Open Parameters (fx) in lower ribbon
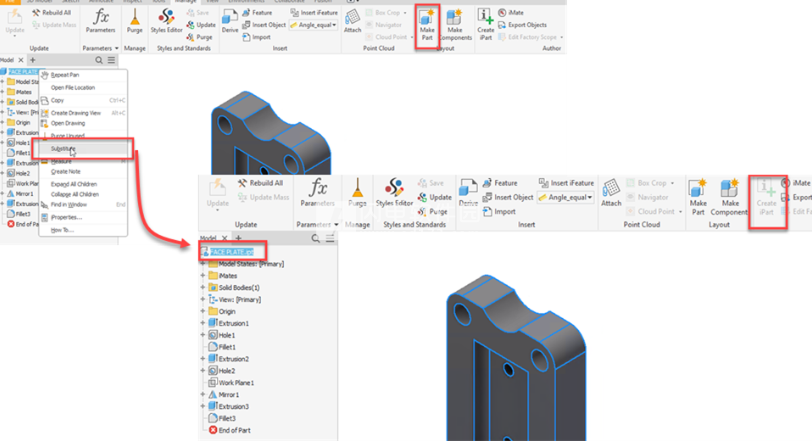812x441 pixels. pyautogui.click(x=317, y=192)
